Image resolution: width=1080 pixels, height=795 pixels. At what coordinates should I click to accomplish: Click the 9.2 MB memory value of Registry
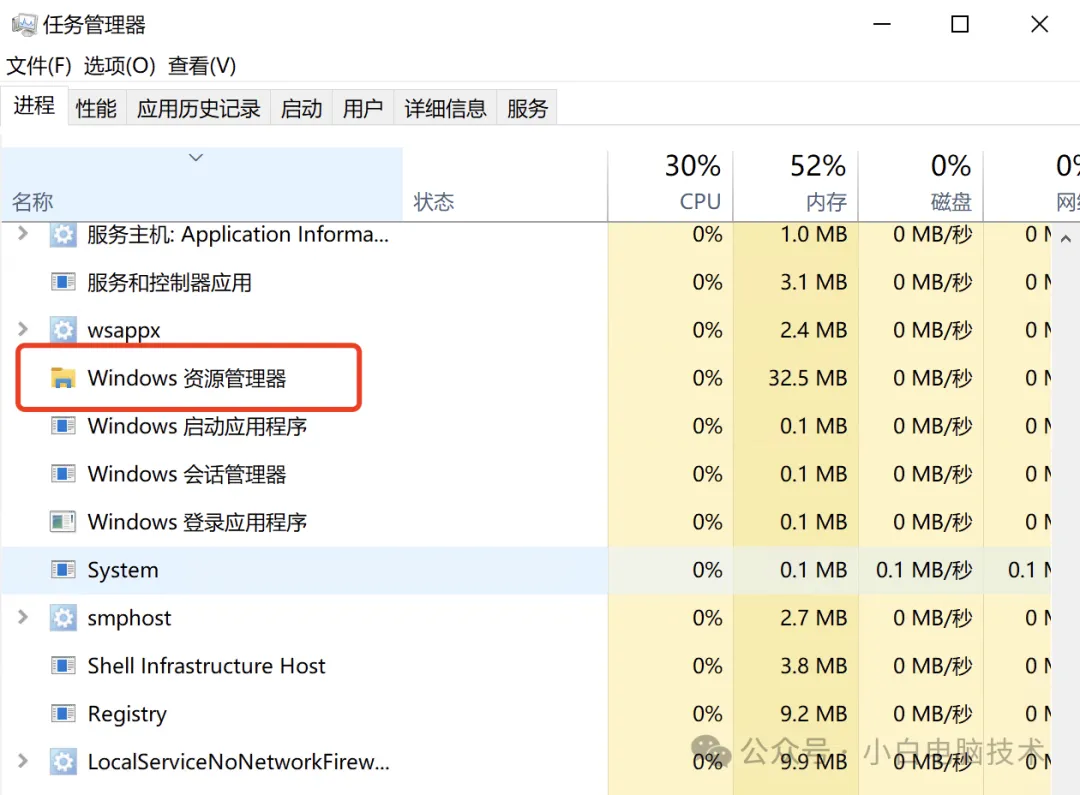(813, 714)
